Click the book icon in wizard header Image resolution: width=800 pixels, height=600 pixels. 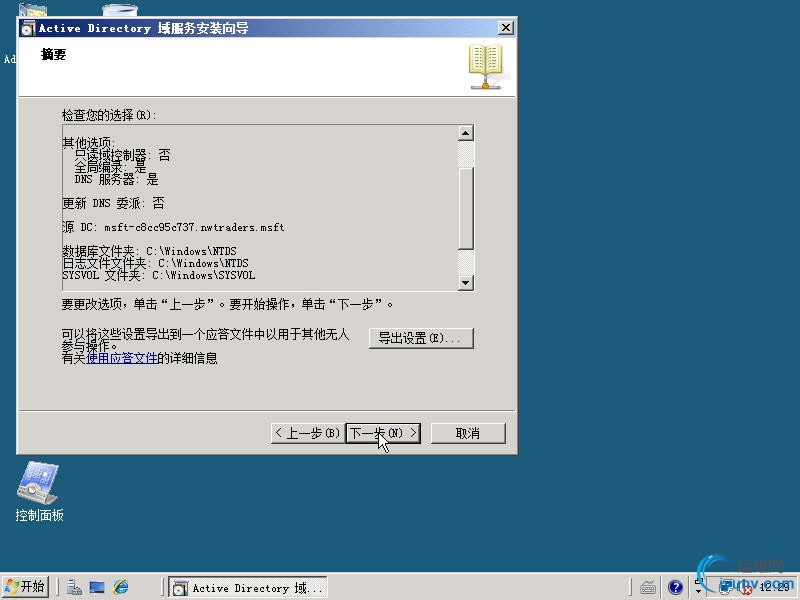click(485, 67)
